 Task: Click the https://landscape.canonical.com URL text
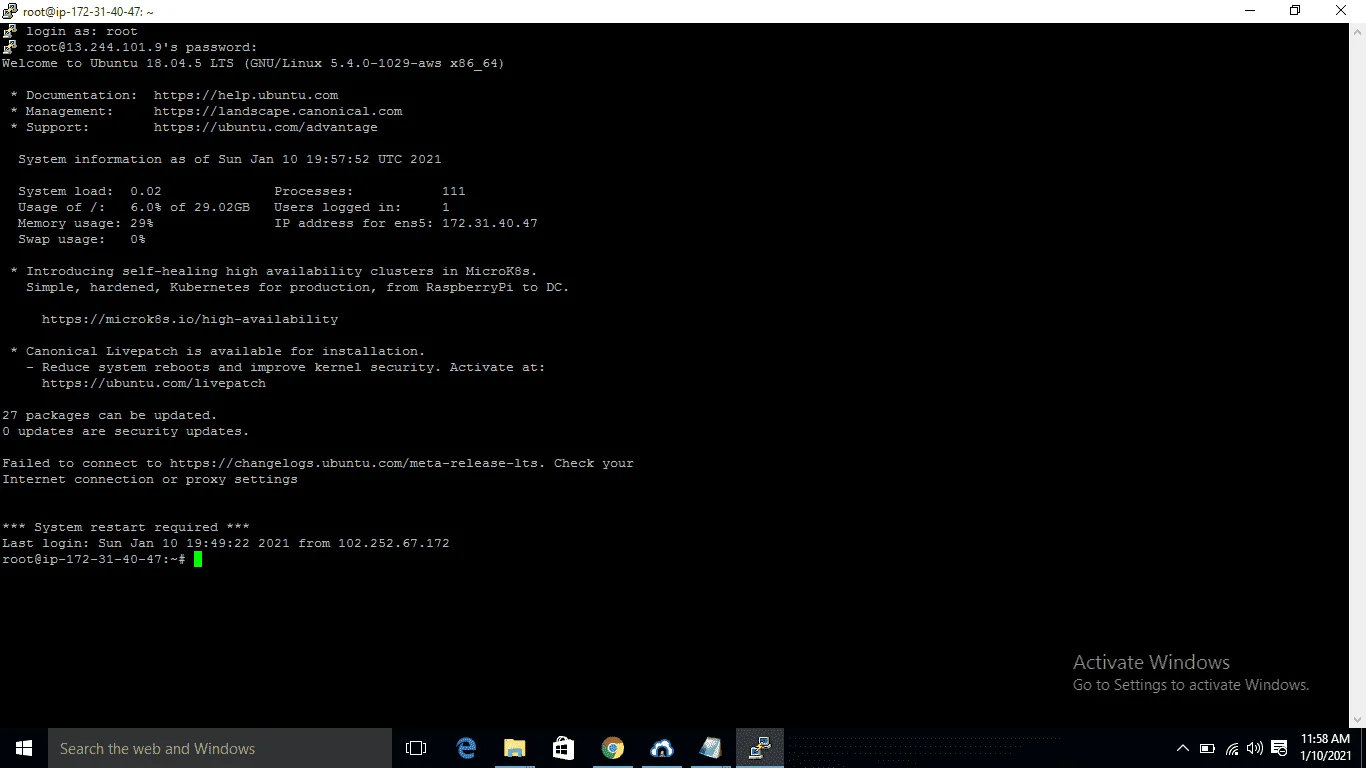[x=278, y=111]
